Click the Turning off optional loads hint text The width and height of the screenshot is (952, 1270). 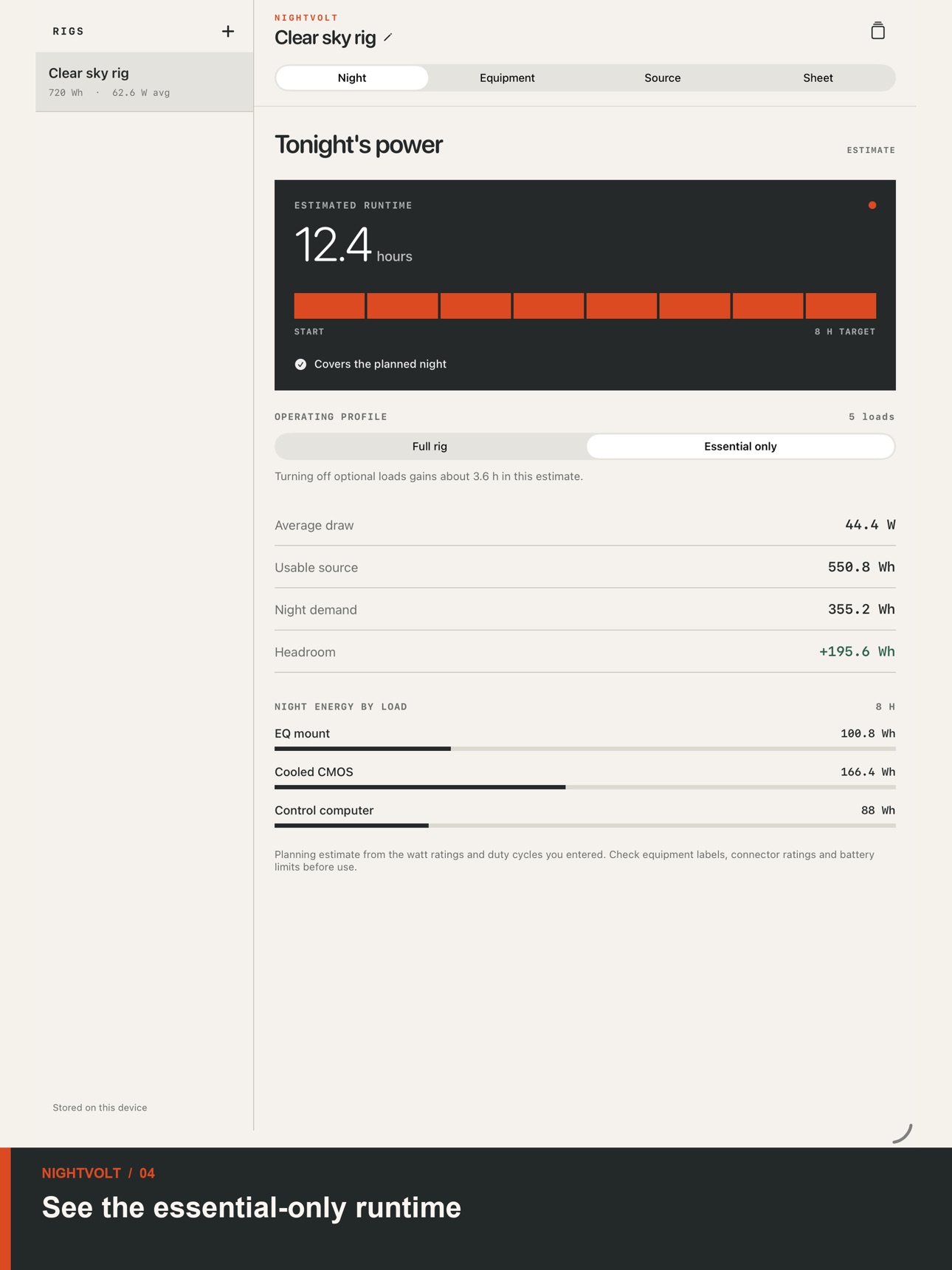tap(429, 476)
